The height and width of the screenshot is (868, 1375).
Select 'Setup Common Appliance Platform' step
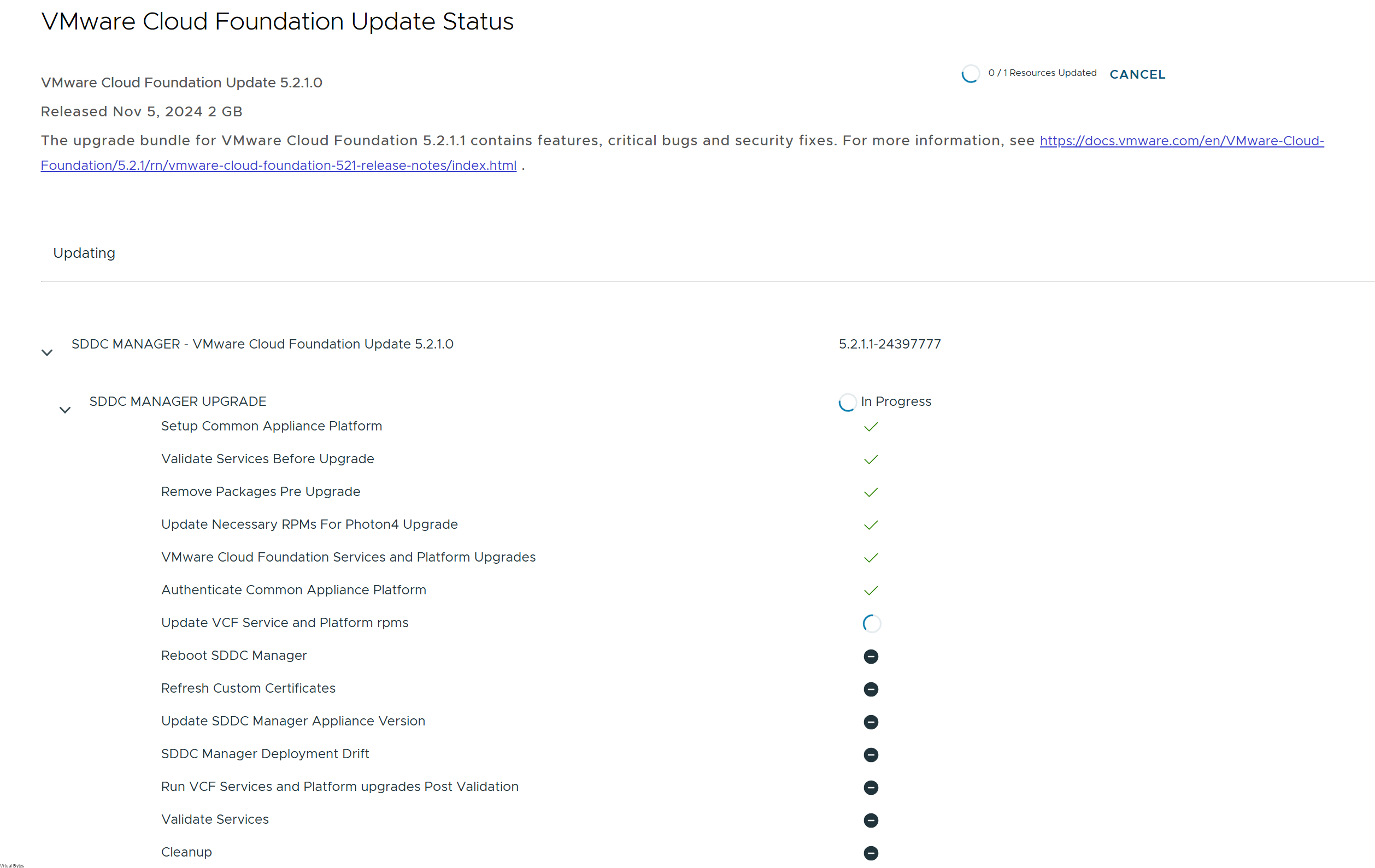[271, 426]
